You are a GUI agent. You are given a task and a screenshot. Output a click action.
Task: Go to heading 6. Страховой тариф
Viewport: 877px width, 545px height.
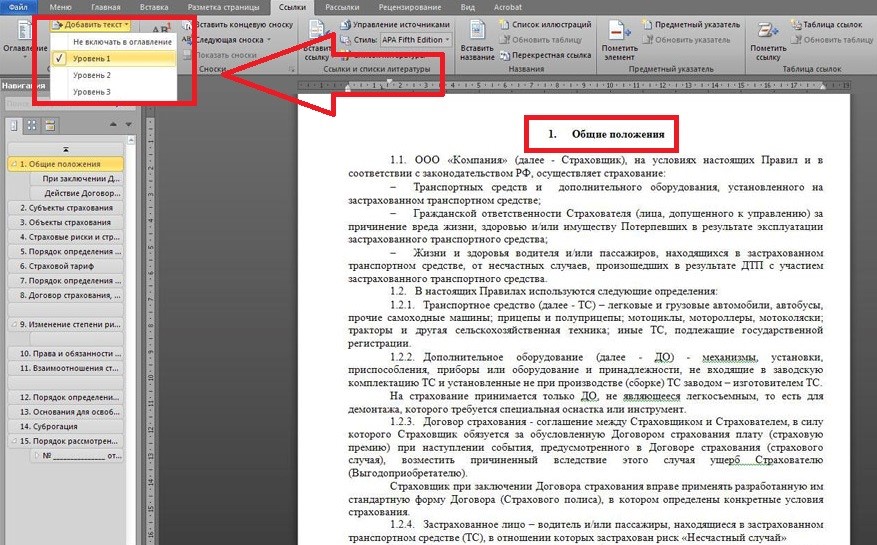tap(65, 266)
